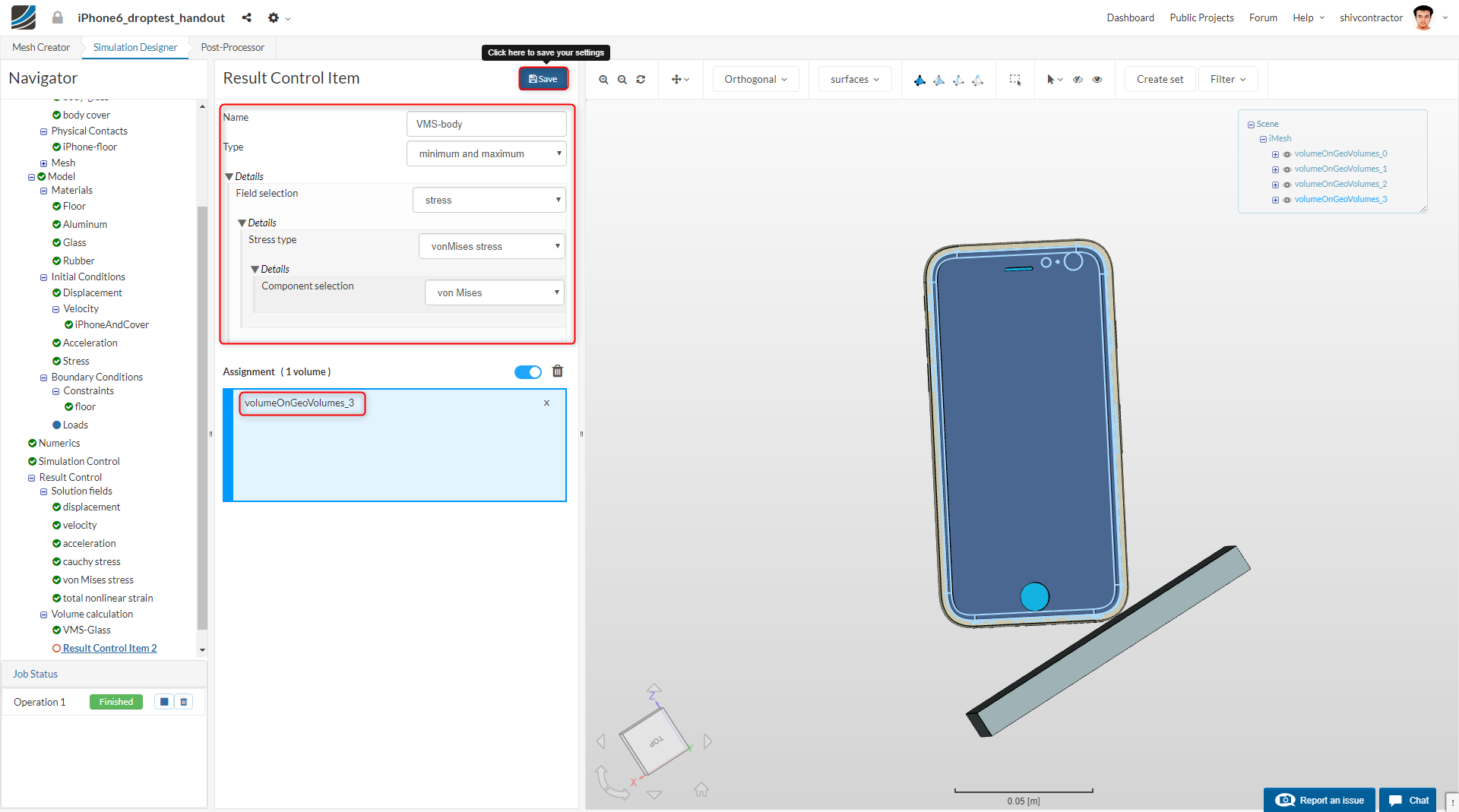
Task: Rotate view left with the cube's left arrow
Action: tap(601, 741)
